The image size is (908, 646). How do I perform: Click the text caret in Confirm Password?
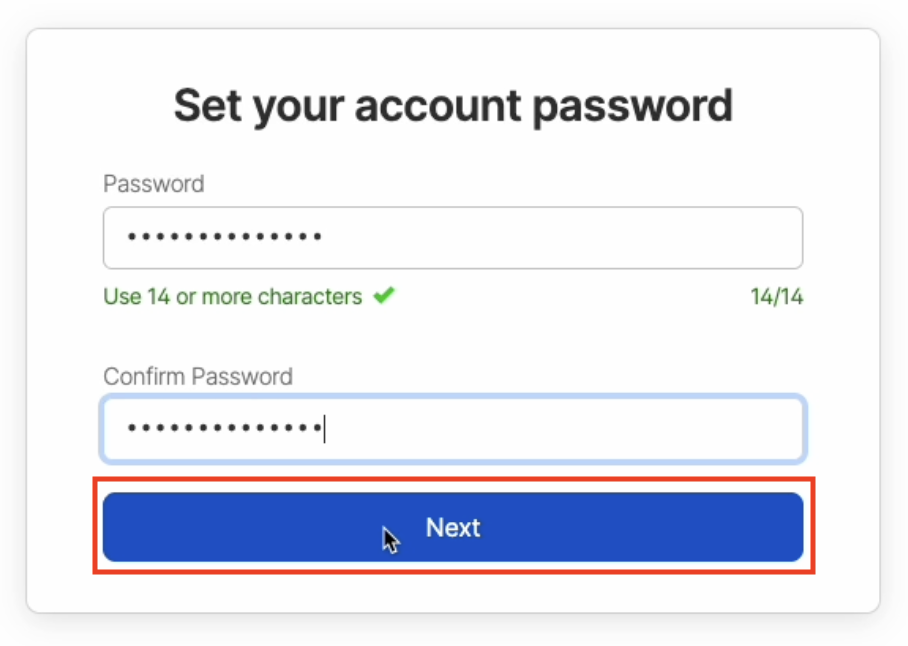pyautogui.click(x=325, y=429)
